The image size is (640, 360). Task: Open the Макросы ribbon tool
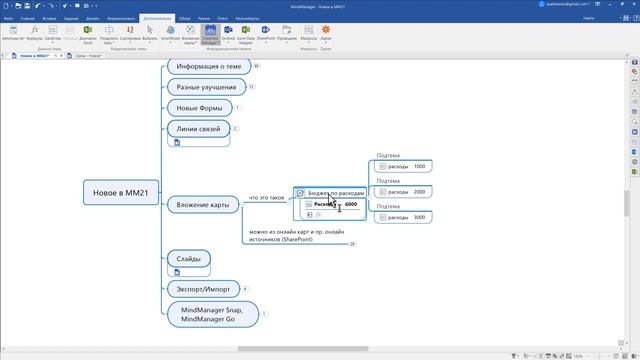point(309,33)
